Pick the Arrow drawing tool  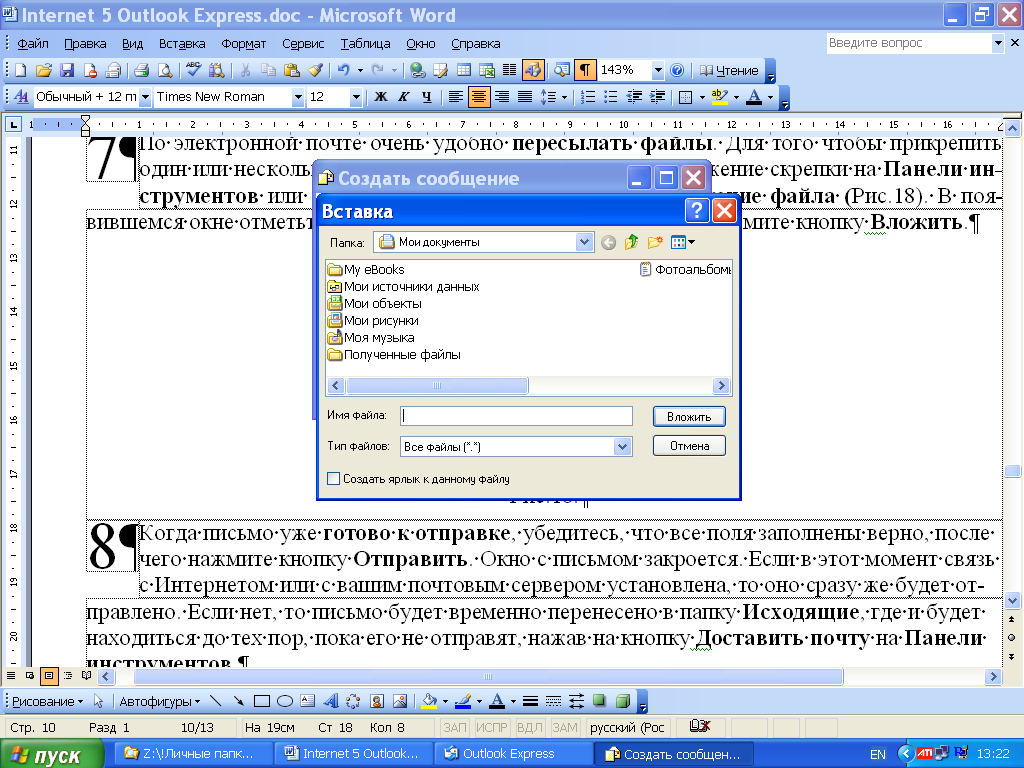coord(239,701)
